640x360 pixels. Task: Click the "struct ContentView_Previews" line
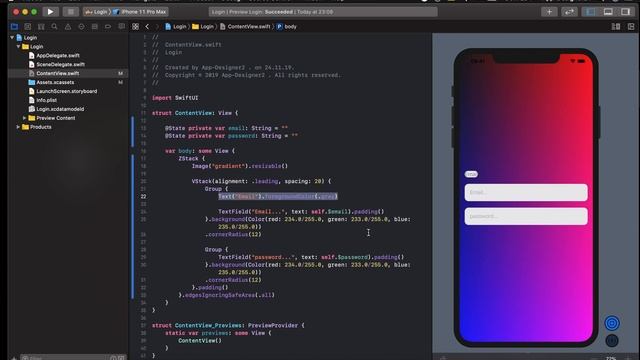[228, 325]
